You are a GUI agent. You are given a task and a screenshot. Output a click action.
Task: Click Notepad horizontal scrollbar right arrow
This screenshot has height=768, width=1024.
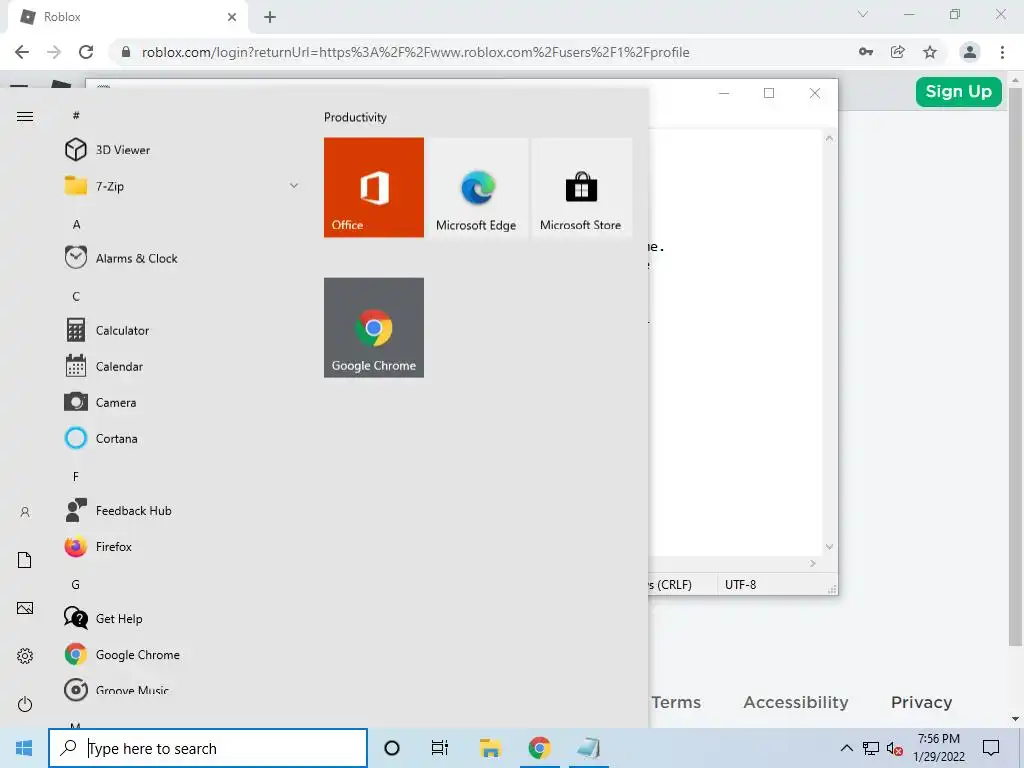(x=812, y=563)
